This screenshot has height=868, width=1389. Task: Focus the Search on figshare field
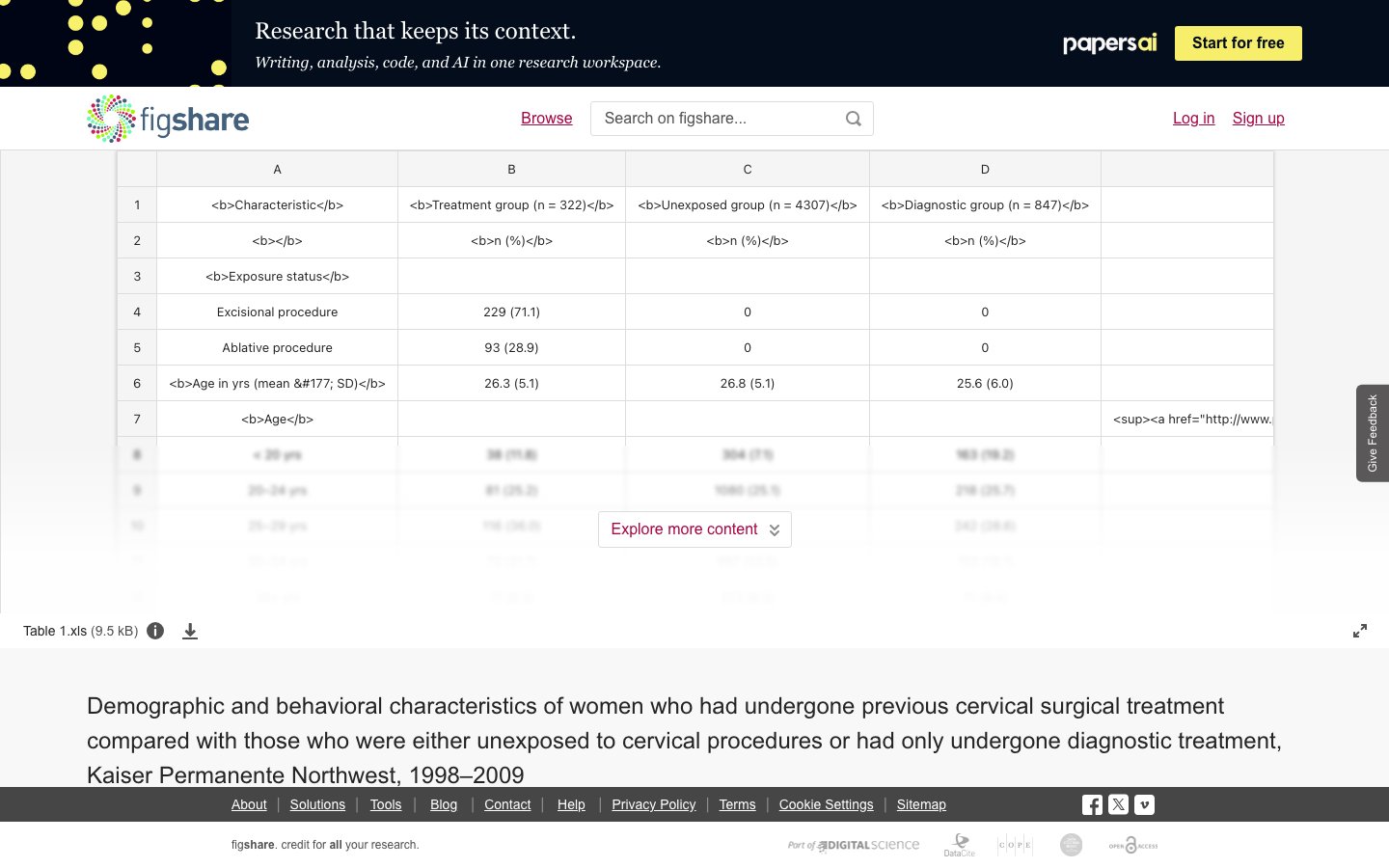(x=732, y=119)
